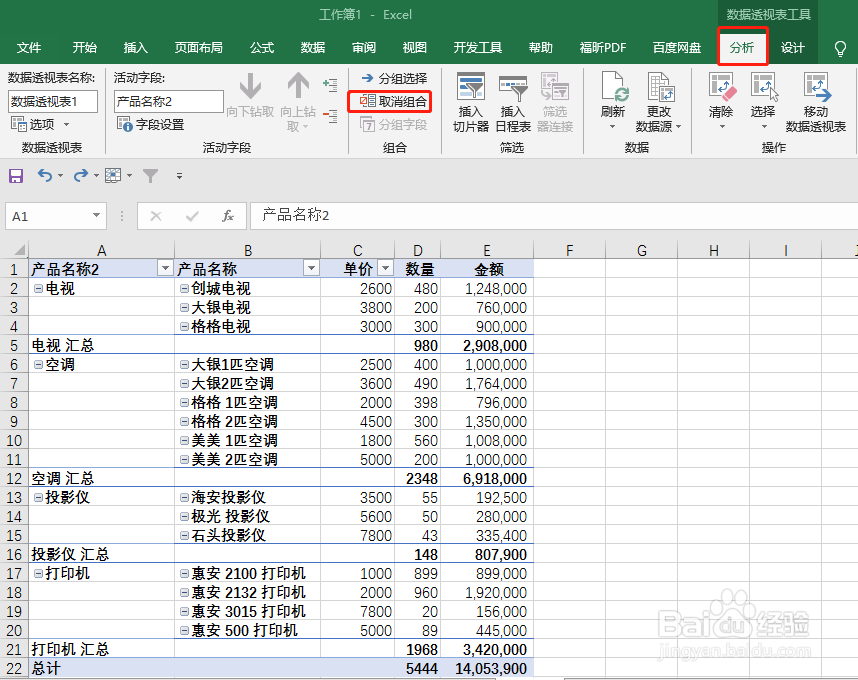
Task: Select column header F
Action: [x=569, y=251]
